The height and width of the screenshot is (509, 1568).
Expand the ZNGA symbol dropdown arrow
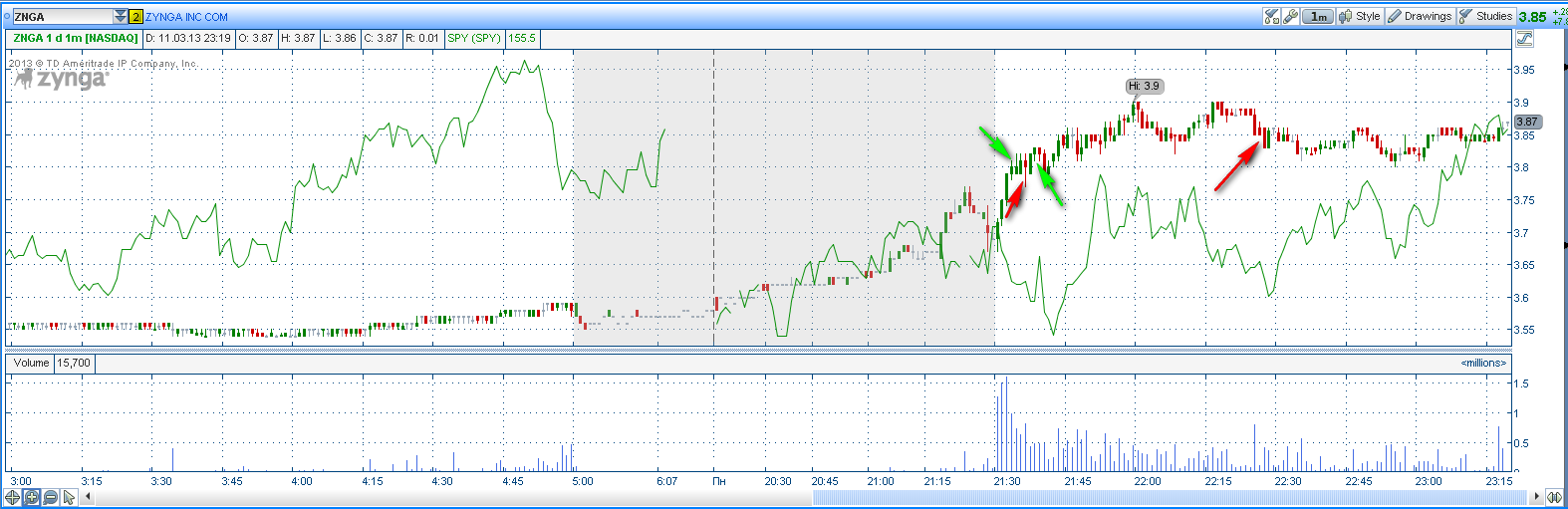pos(121,17)
